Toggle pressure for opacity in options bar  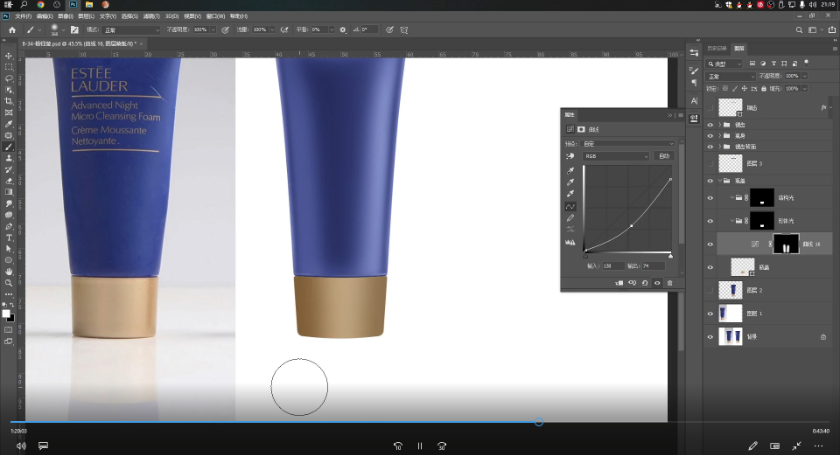225,30
